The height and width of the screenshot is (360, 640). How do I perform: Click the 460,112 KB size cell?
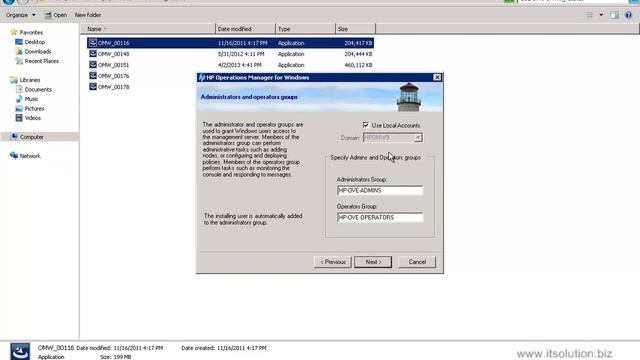coord(358,65)
